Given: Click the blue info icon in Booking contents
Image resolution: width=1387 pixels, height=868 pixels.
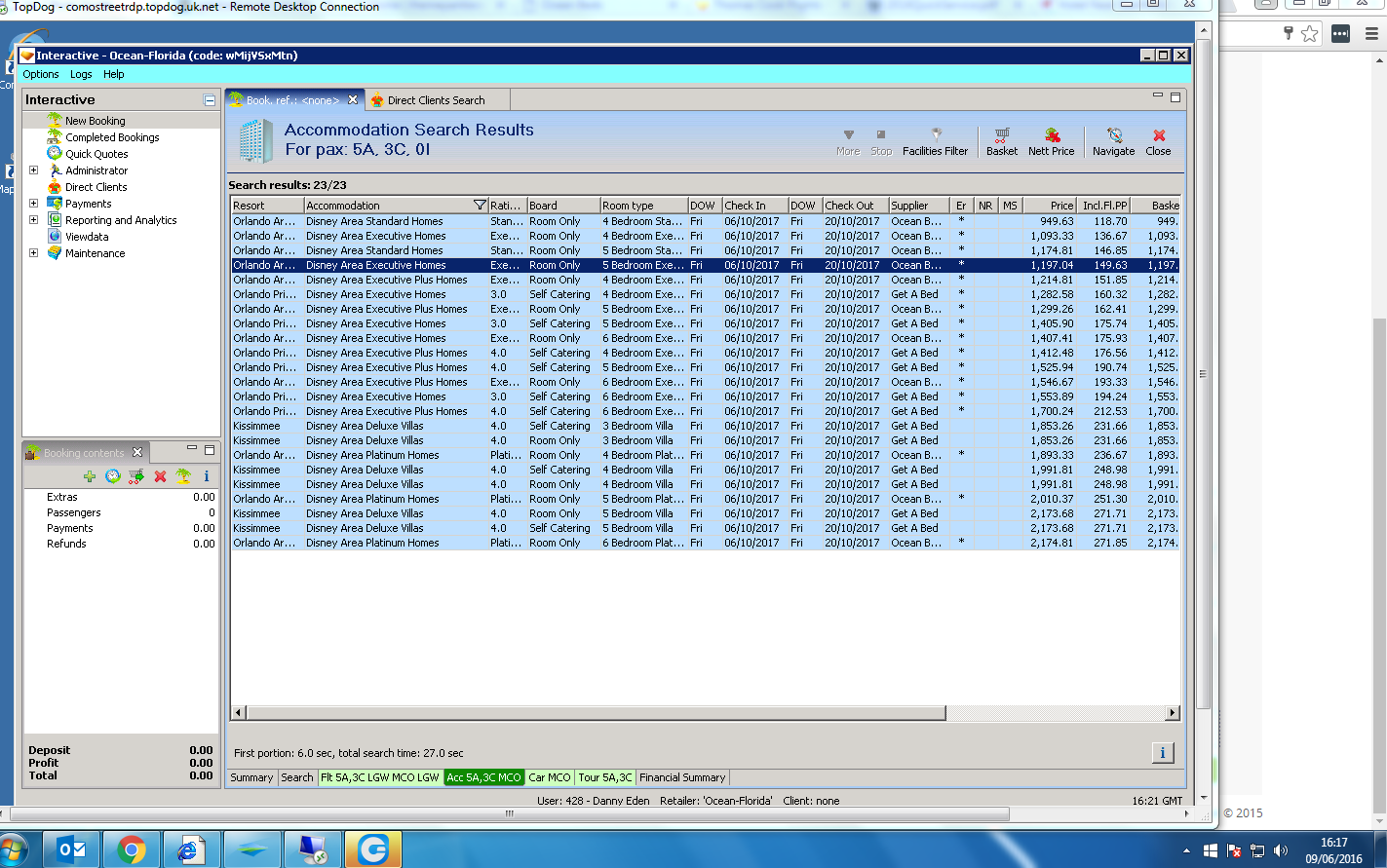Looking at the screenshot, I should pyautogui.click(x=207, y=476).
